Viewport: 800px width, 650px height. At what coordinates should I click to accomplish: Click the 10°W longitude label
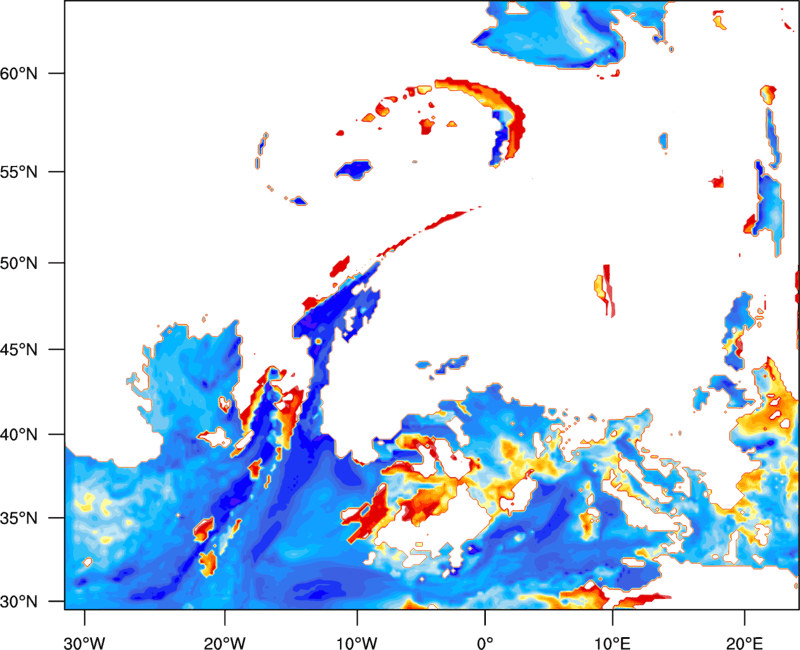click(357, 643)
